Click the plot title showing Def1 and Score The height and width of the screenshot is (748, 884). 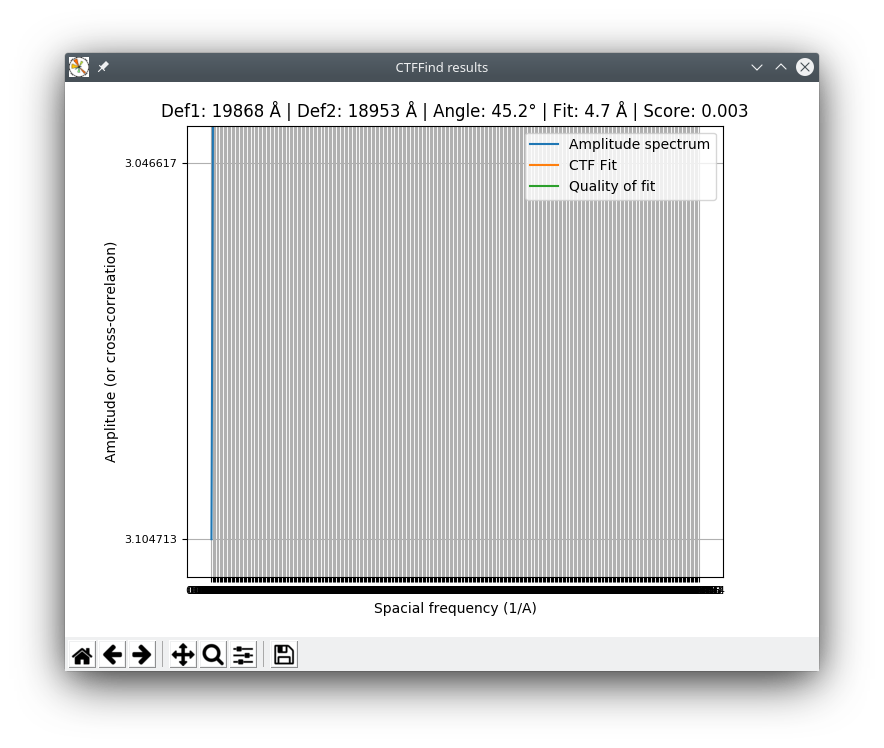click(x=454, y=110)
